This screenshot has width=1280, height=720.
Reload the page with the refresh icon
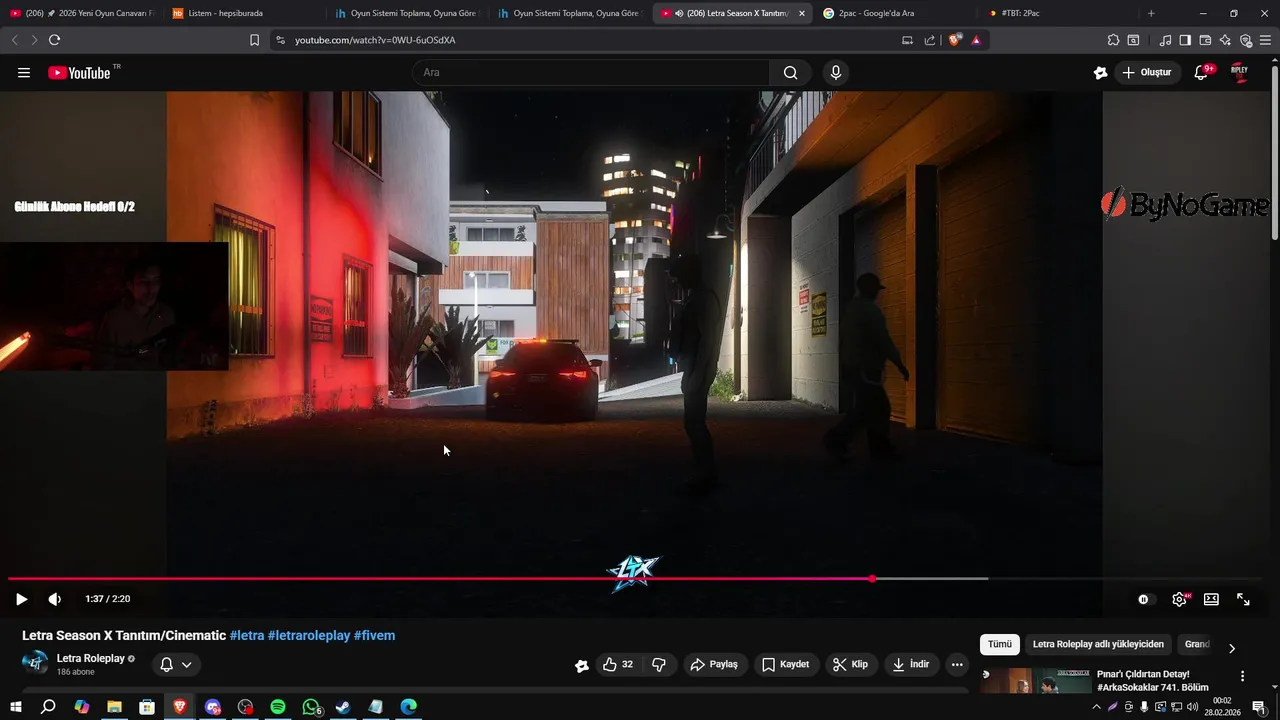pyautogui.click(x=54, y=40)
